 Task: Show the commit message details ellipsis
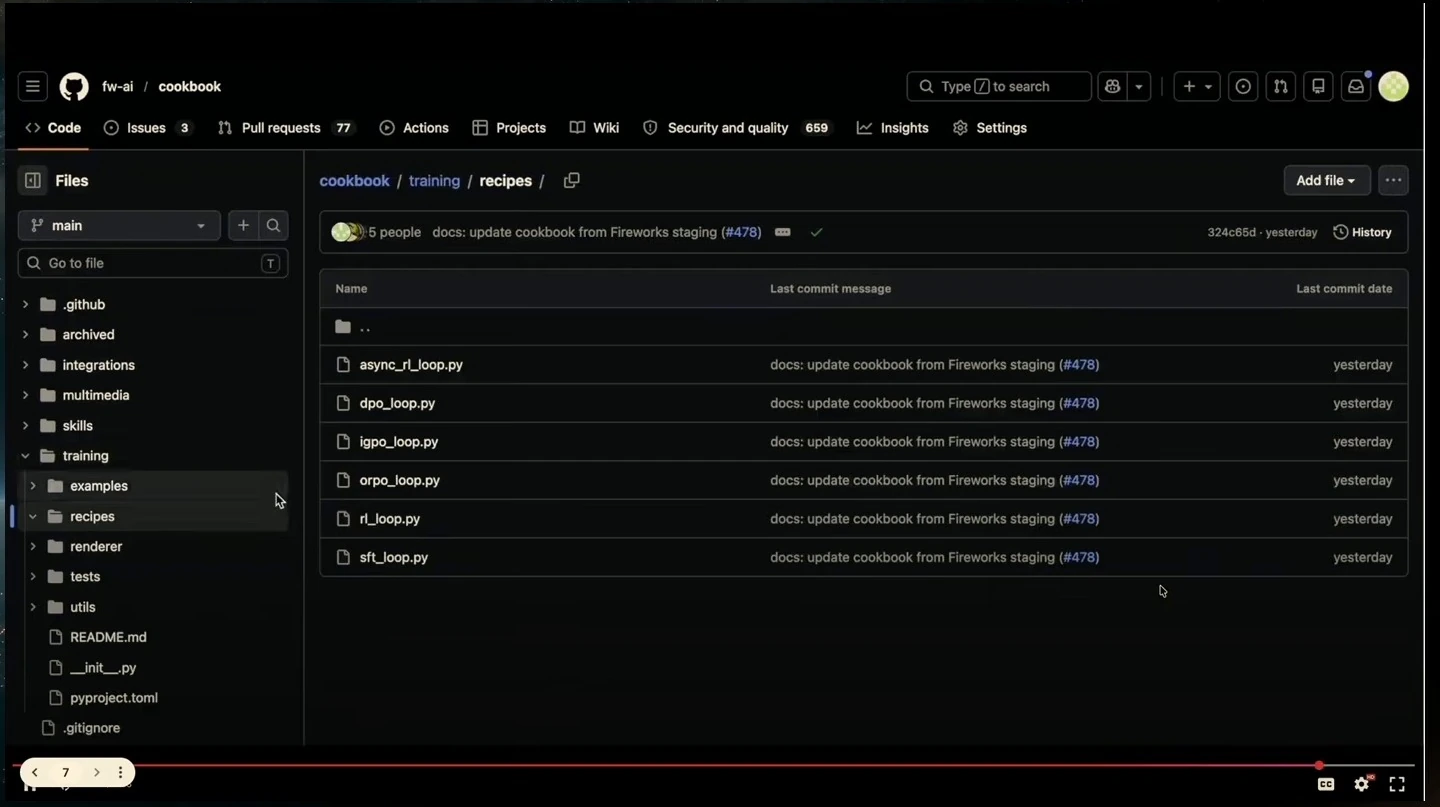[783, 232]
